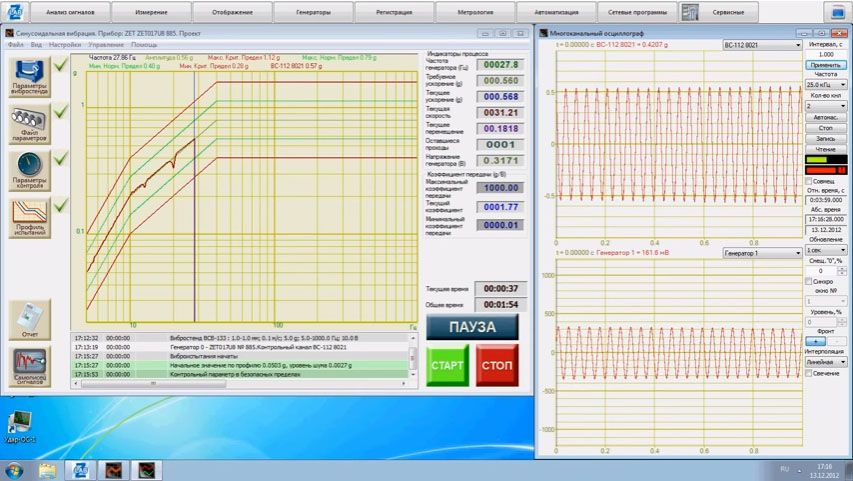
Task: Open the Частота 25.0 кГц dropdown
Action: 826,85
